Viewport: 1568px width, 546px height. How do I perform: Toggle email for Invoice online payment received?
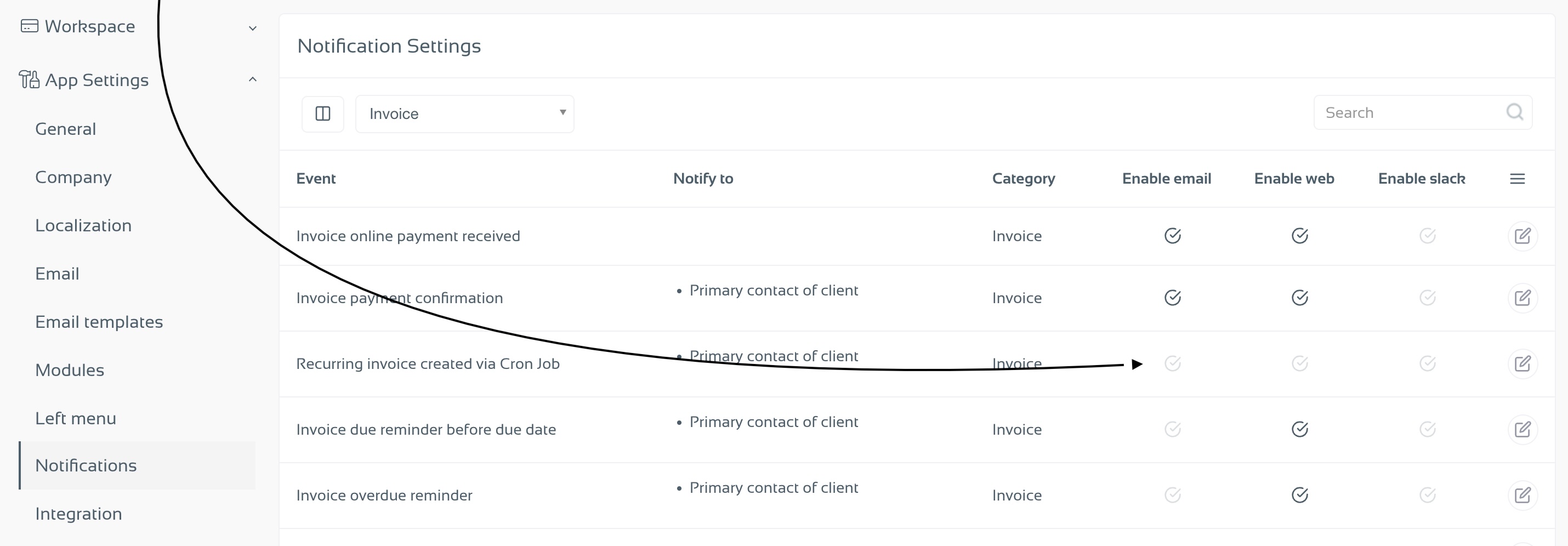(1172, 236)
